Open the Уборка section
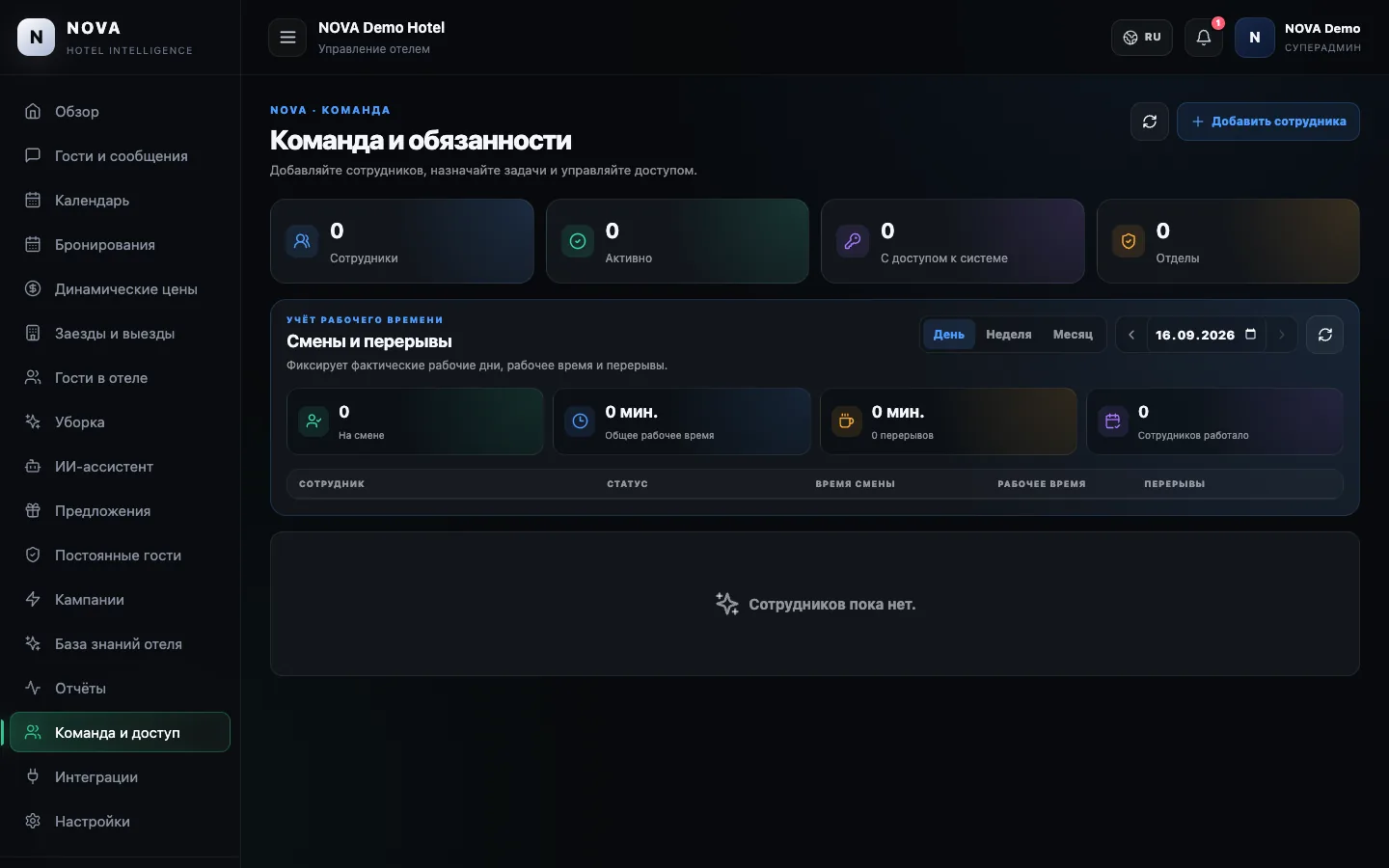 (120, 422)
